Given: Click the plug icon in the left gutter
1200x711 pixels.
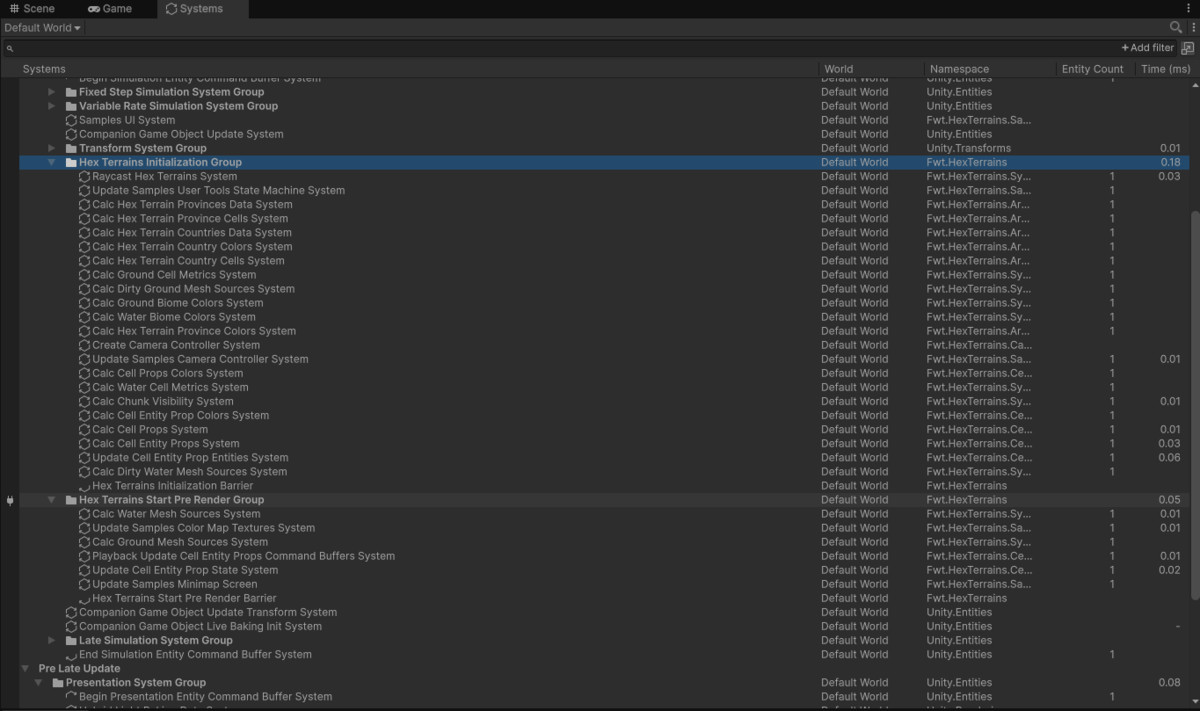Looking at the screenshot, I should 10,500.
